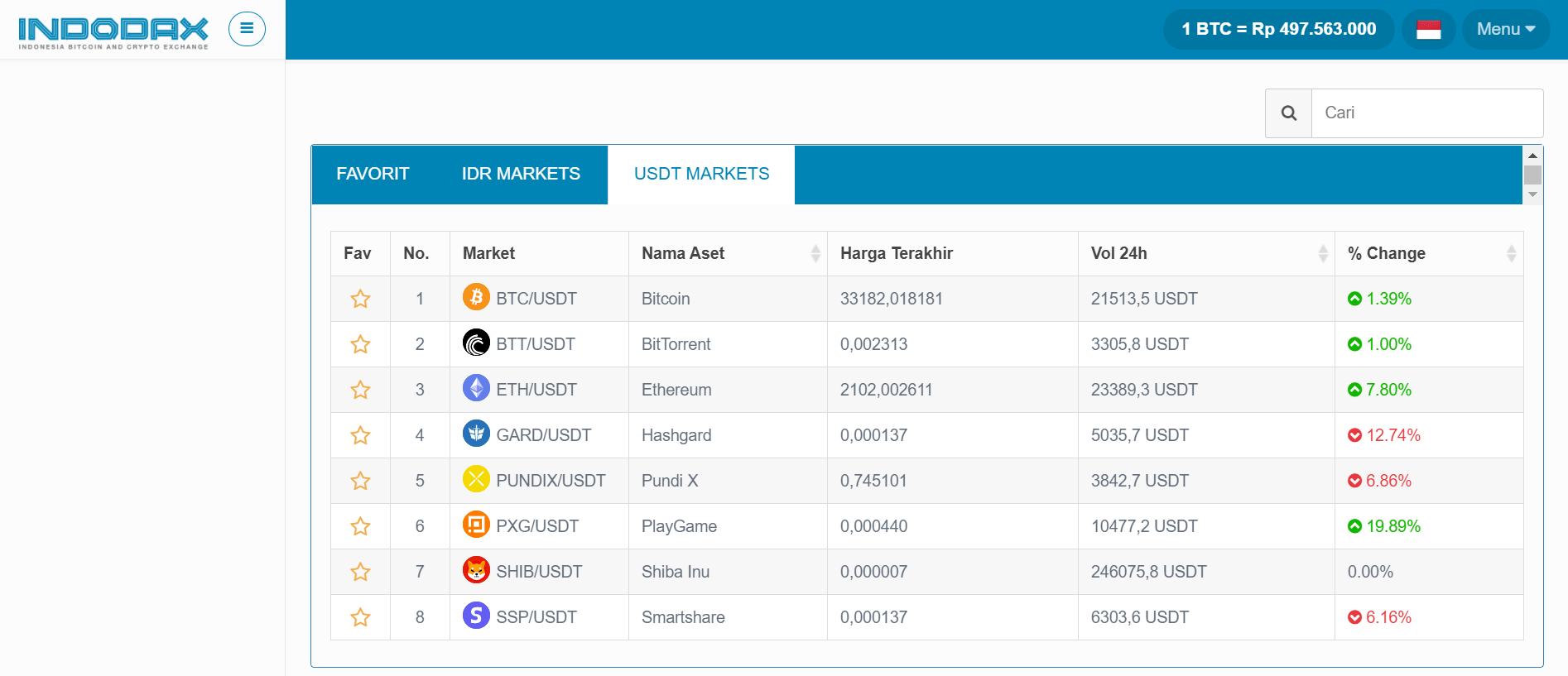Click the Smartshare asset name
1568x676 pixels.
point(683,617)
